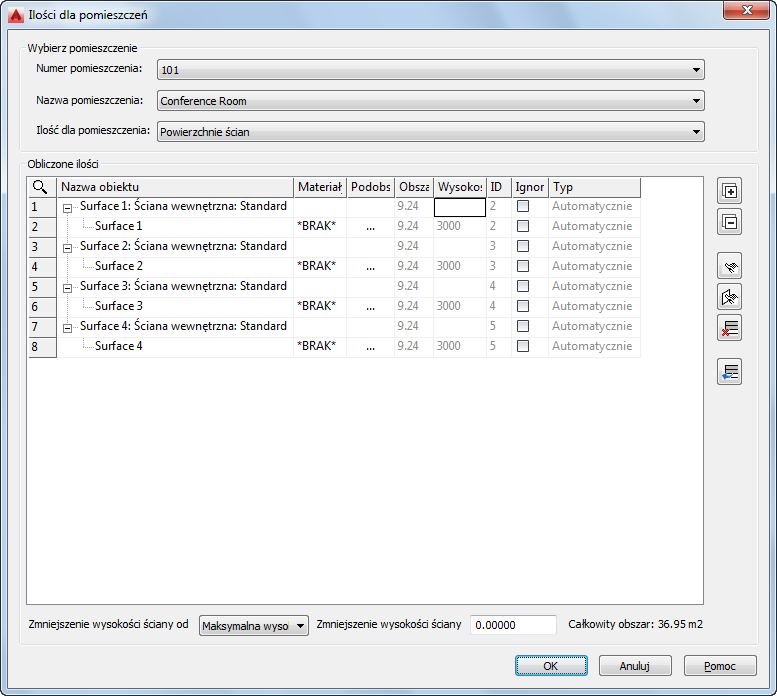777x696 pixels.
Task: Select row header number 5
Action: tap(42, 287)
